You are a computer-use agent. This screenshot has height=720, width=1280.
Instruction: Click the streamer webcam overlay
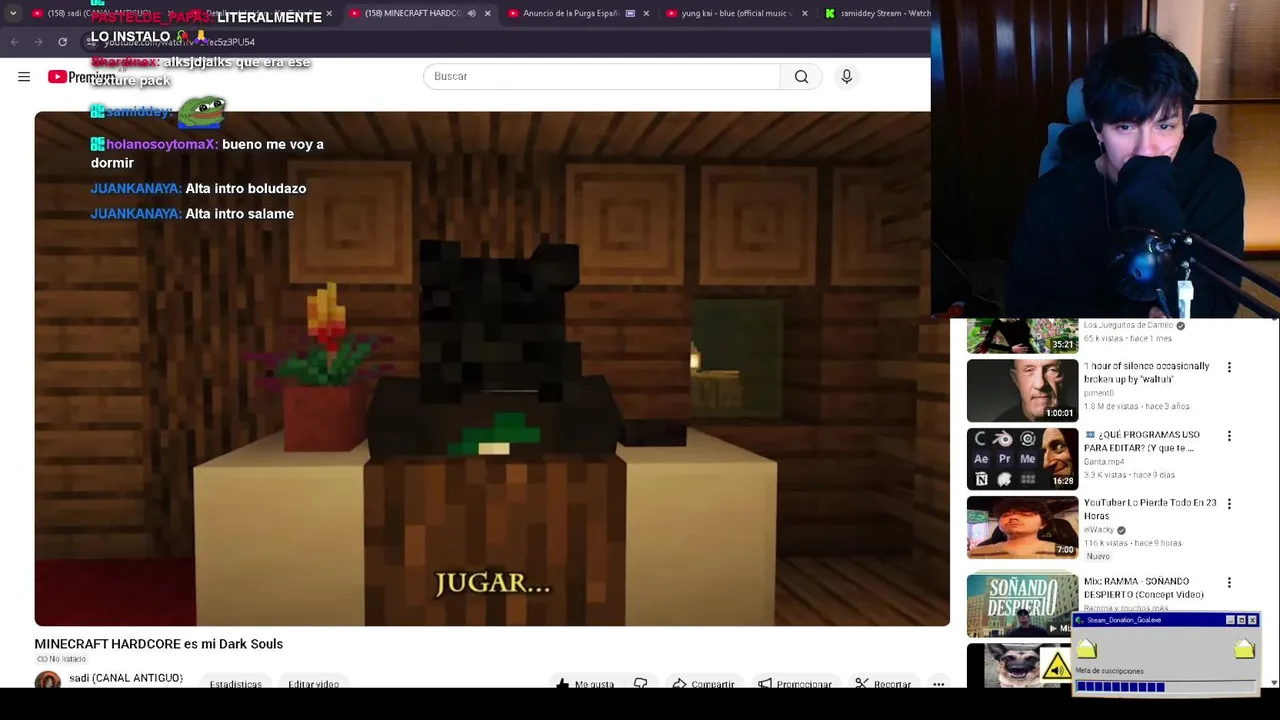(x=1105, y=159)
